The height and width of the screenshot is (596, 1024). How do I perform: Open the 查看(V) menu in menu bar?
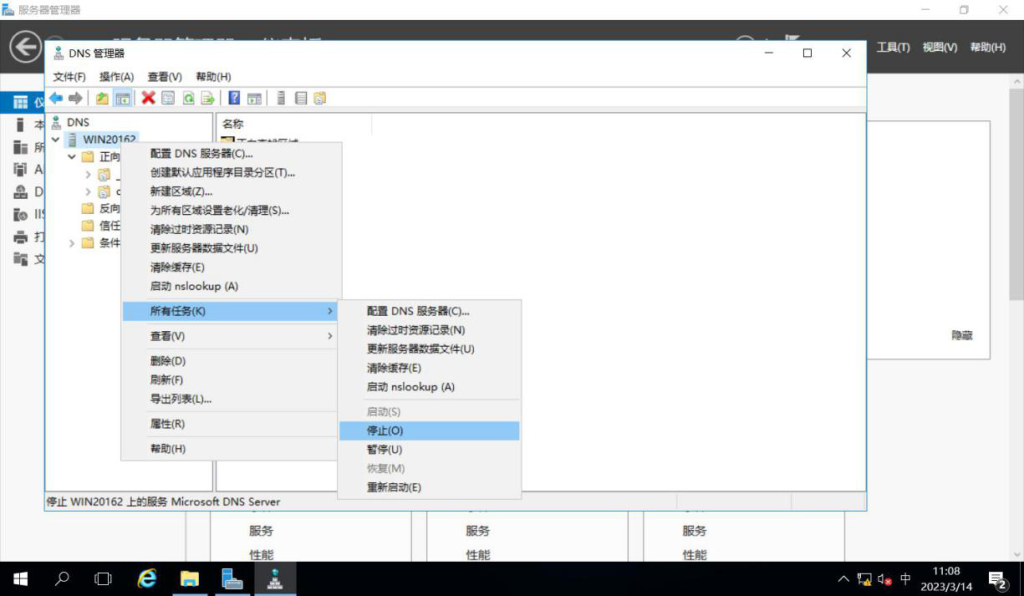165,76
